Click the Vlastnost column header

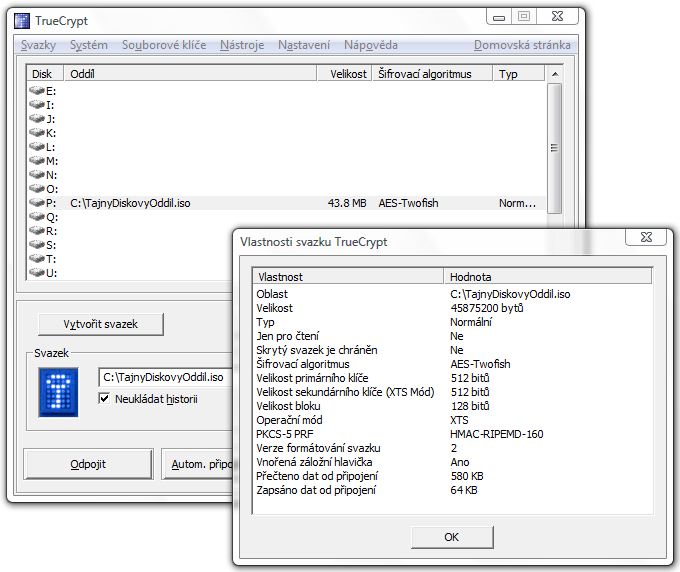348,277
